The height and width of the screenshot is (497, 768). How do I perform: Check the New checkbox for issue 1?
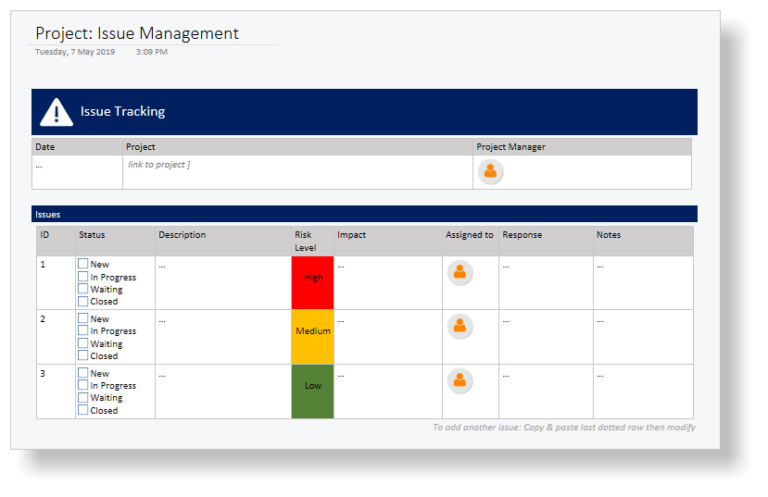coord(83,265)
